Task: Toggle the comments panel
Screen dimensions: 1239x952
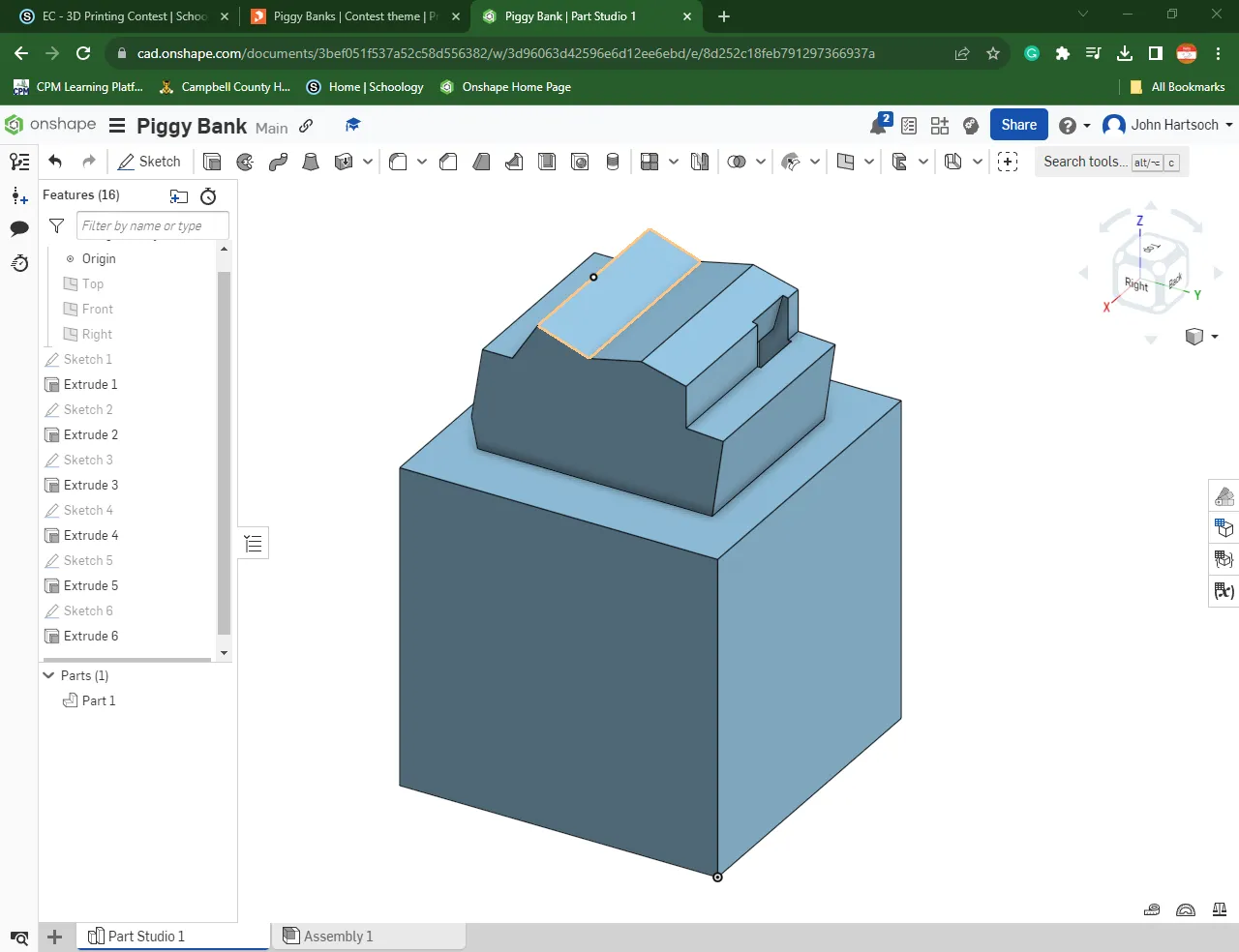Action: (19, 228)
